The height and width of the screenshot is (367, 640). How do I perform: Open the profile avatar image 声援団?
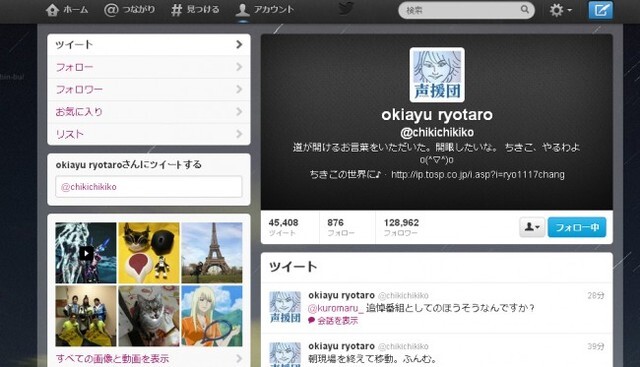[x=437, y=75]
